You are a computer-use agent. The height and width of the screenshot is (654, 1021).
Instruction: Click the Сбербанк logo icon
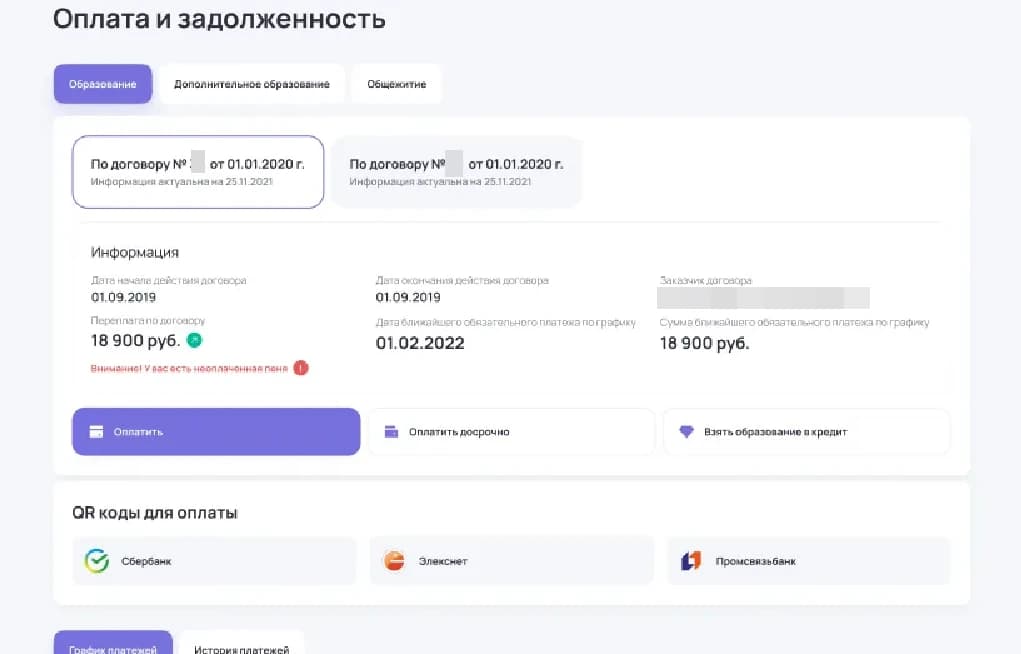pos(96,561)
